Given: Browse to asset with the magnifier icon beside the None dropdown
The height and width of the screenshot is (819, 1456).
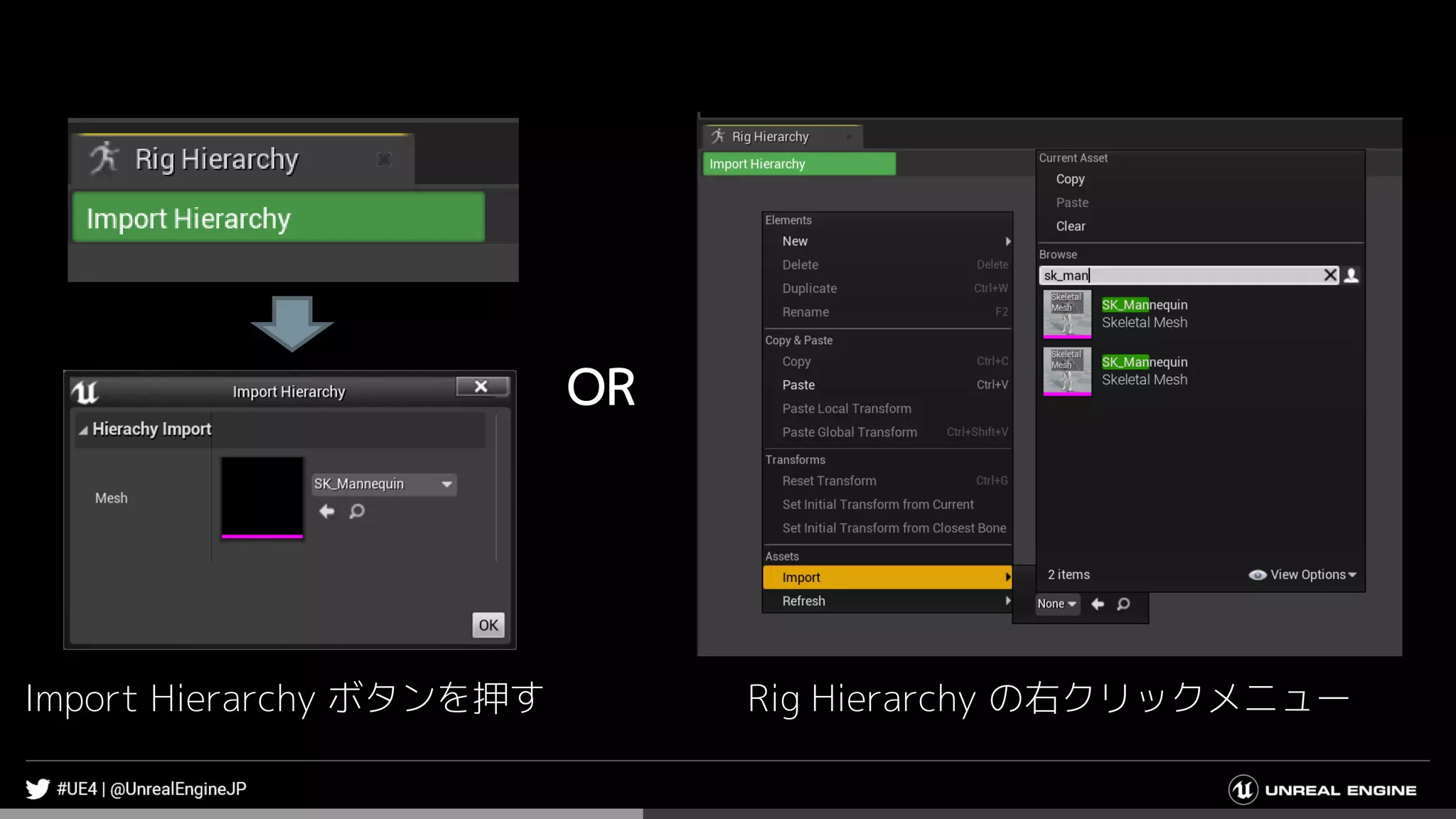Looking at the screenshot, I should point(1123,604).
